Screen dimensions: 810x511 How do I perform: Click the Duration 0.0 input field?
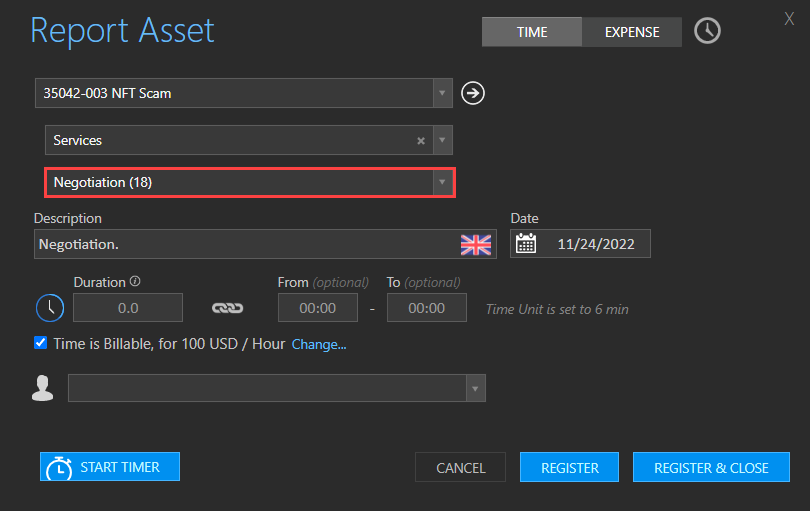pos(128,308)
